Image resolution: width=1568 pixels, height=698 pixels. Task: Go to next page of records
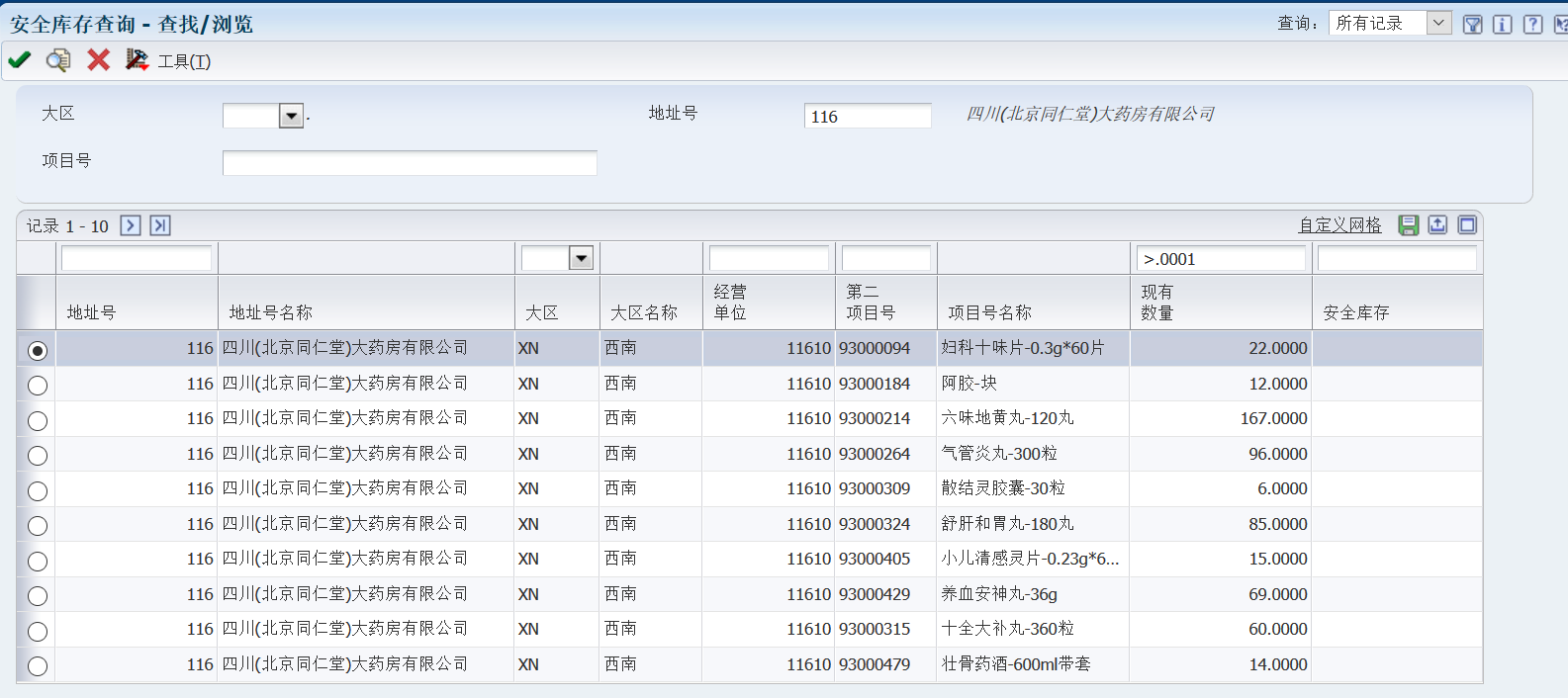point(131,225)
